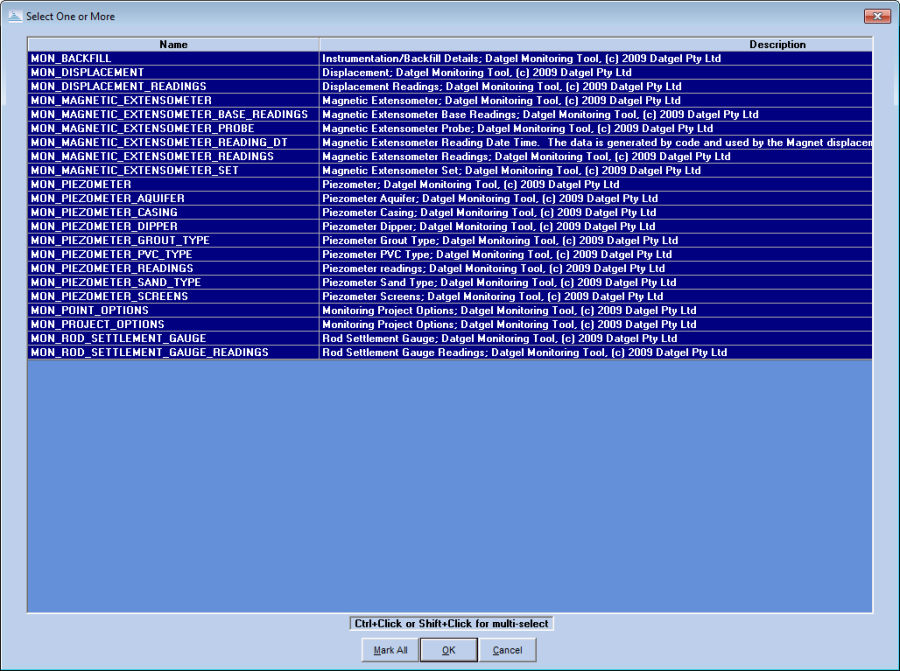Click the dialog title bar icon
This screenshot has height=671, width=900.
pyautogui.click(x=14, y=16)
